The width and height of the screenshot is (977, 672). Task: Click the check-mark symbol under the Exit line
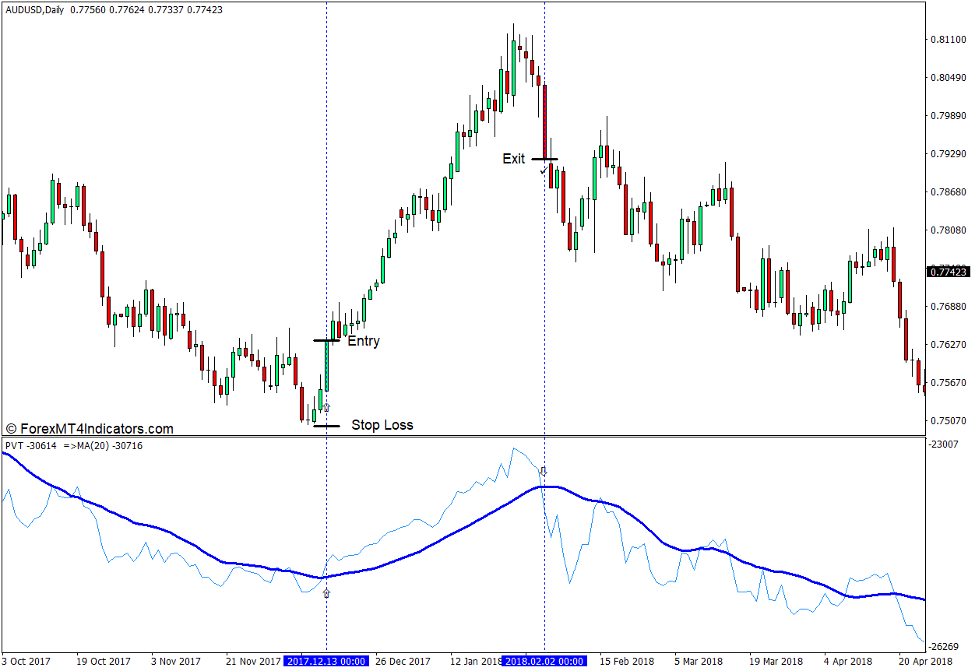tap(543, 170)
